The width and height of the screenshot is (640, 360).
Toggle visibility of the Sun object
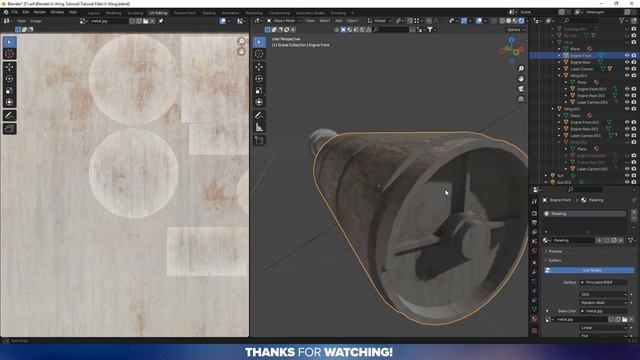(627, 176)
